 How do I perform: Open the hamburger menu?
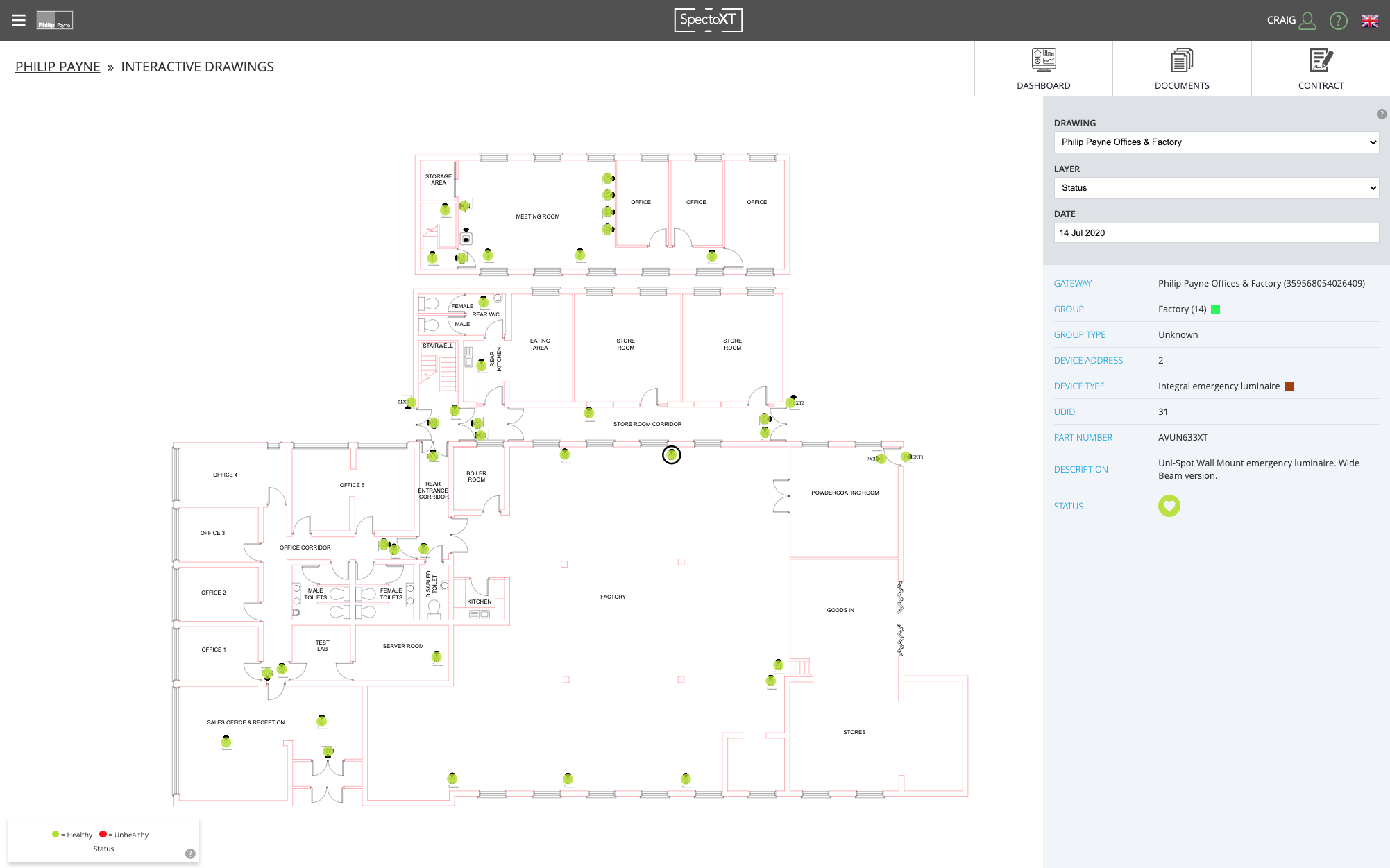click(19, 20)
